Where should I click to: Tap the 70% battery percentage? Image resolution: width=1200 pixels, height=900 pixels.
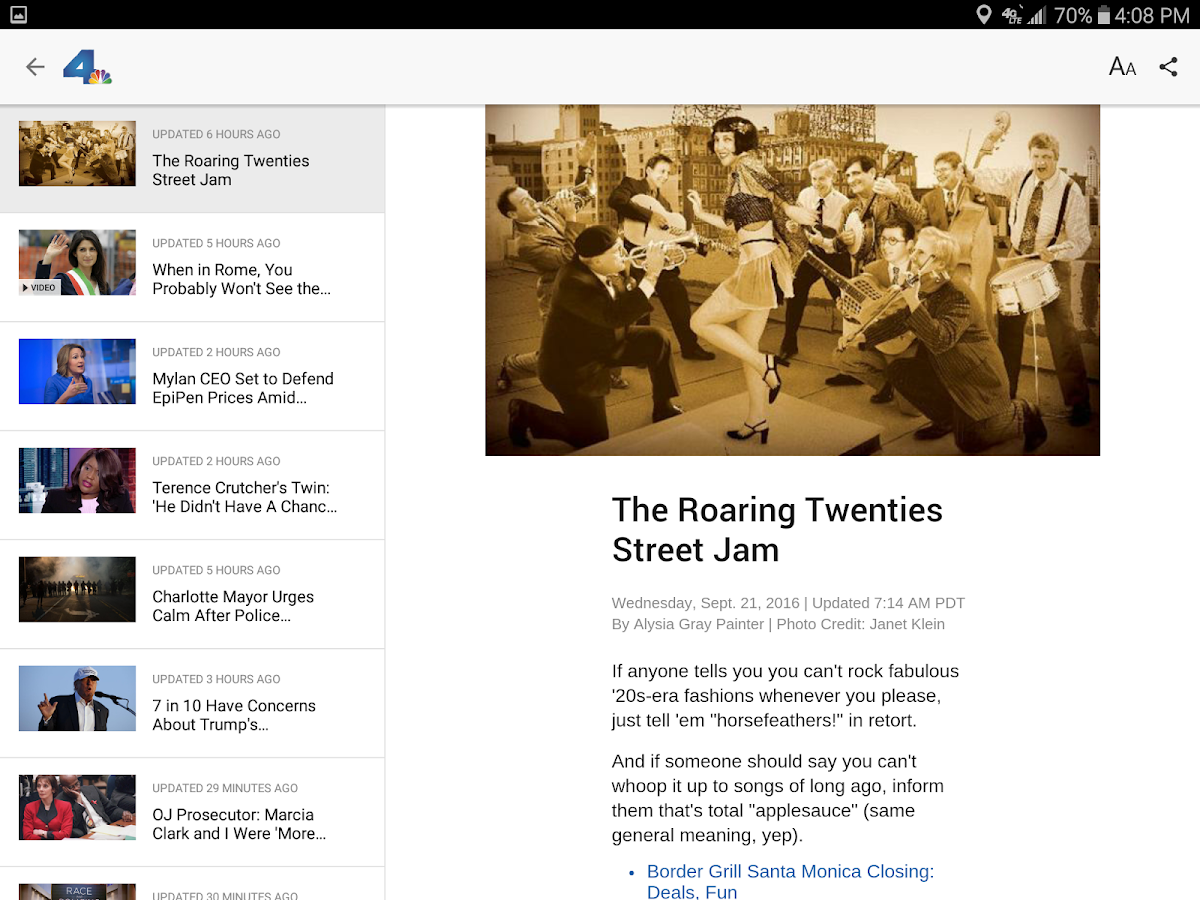[1073, 15]
